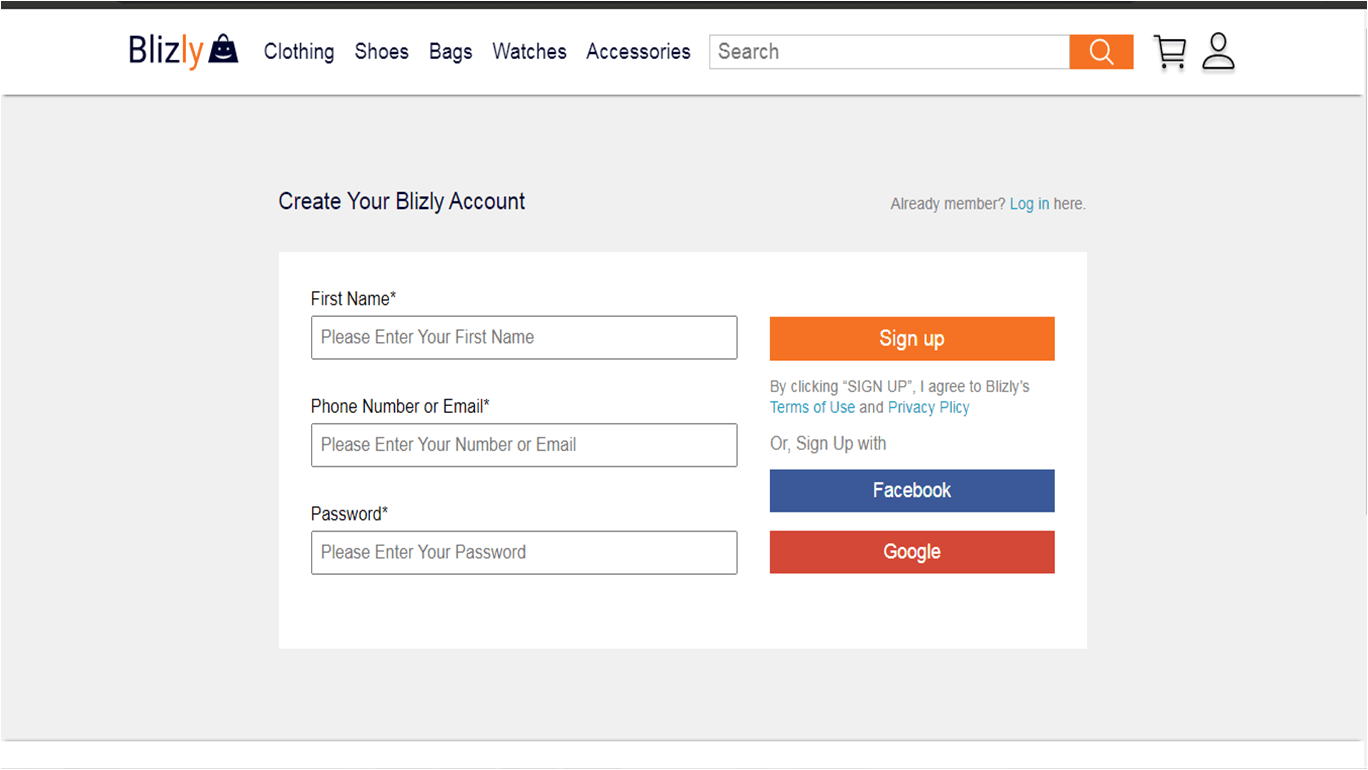Sign up with the Facebook button
This screenshot has height=770, width=1368.
point(912,490)
